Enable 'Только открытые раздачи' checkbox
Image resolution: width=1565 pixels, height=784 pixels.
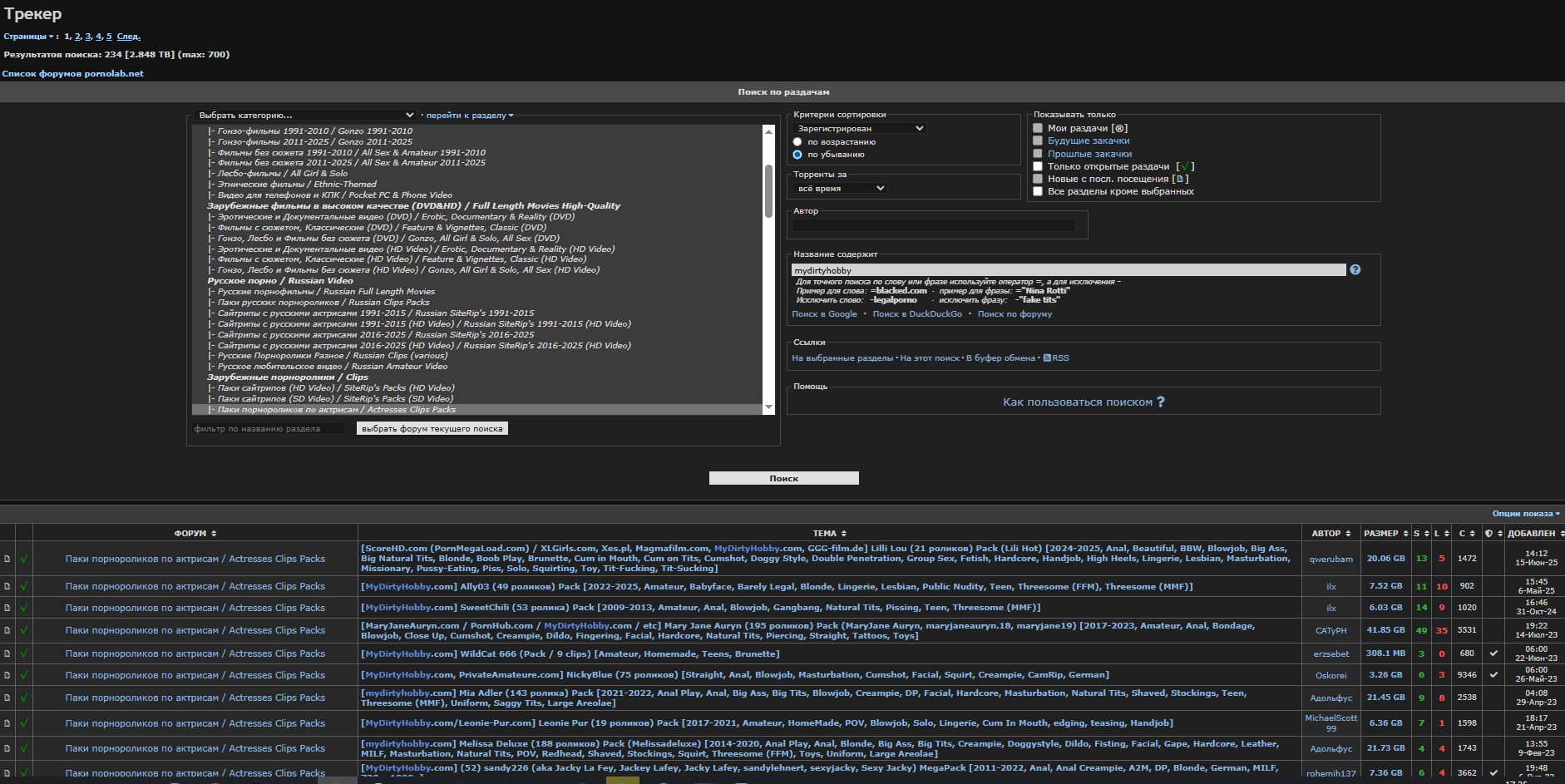click(1038, 166)
